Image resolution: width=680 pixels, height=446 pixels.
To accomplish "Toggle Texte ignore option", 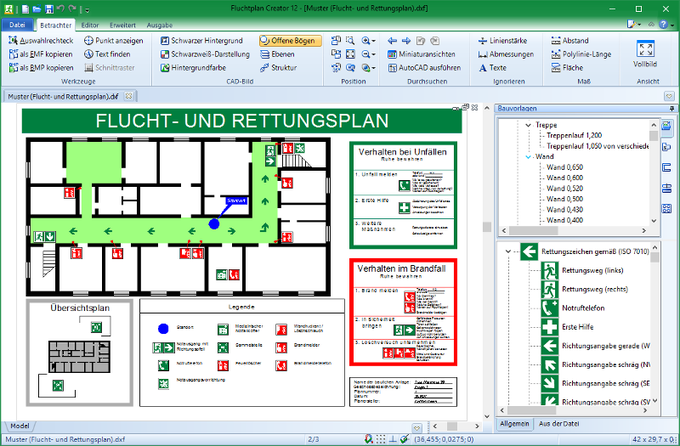I will [492, 68].
